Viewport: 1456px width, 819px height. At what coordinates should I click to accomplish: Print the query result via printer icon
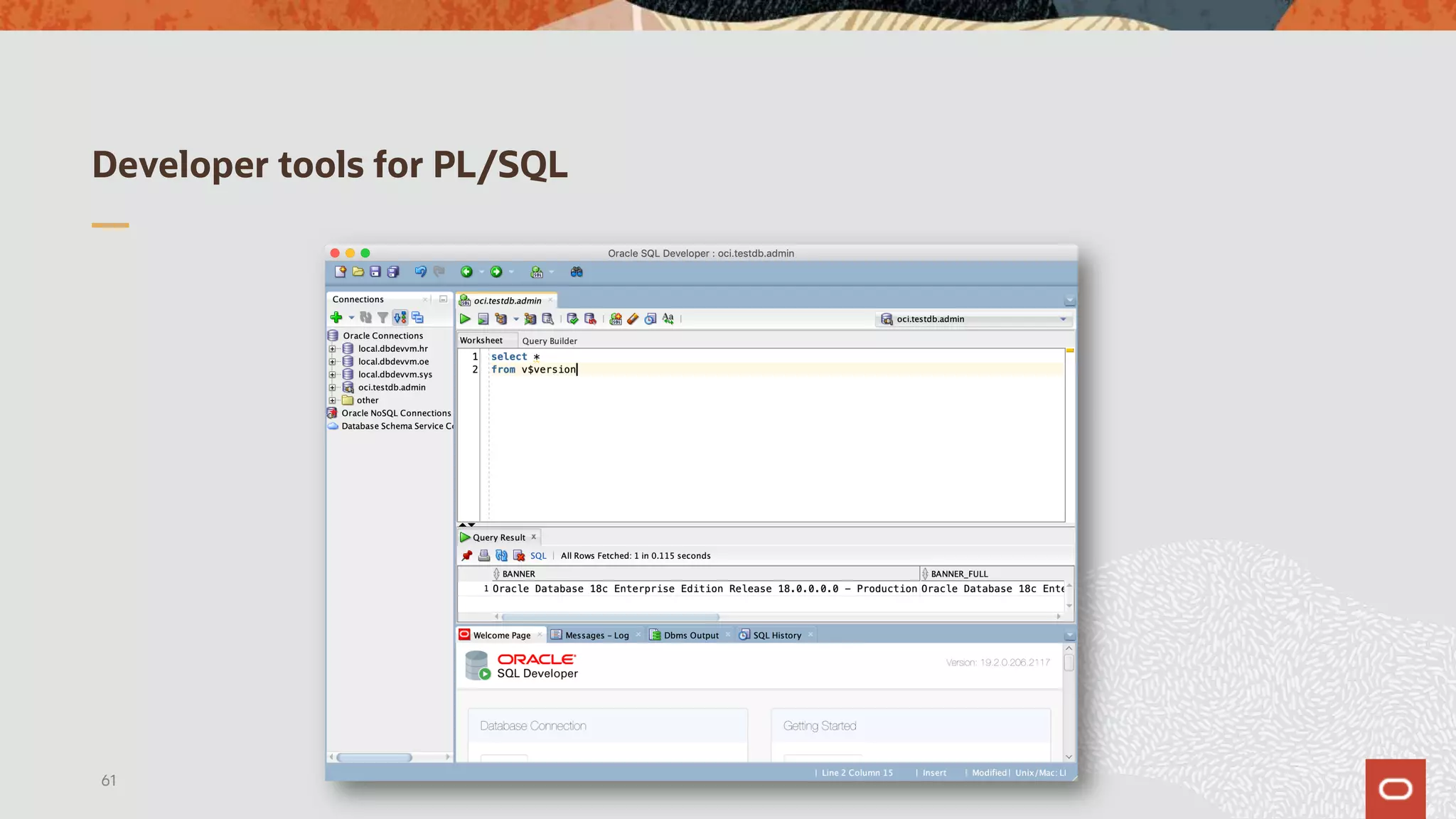point(484,555)
